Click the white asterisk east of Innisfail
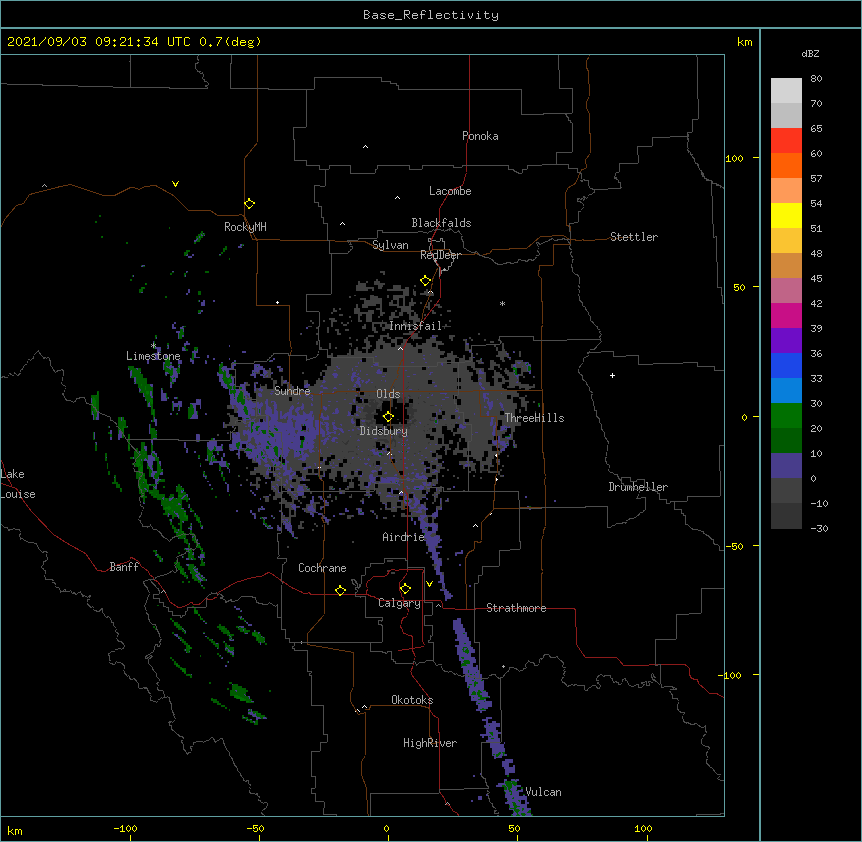This screenshot has height=842, width=862. click(x=502, y=303)
